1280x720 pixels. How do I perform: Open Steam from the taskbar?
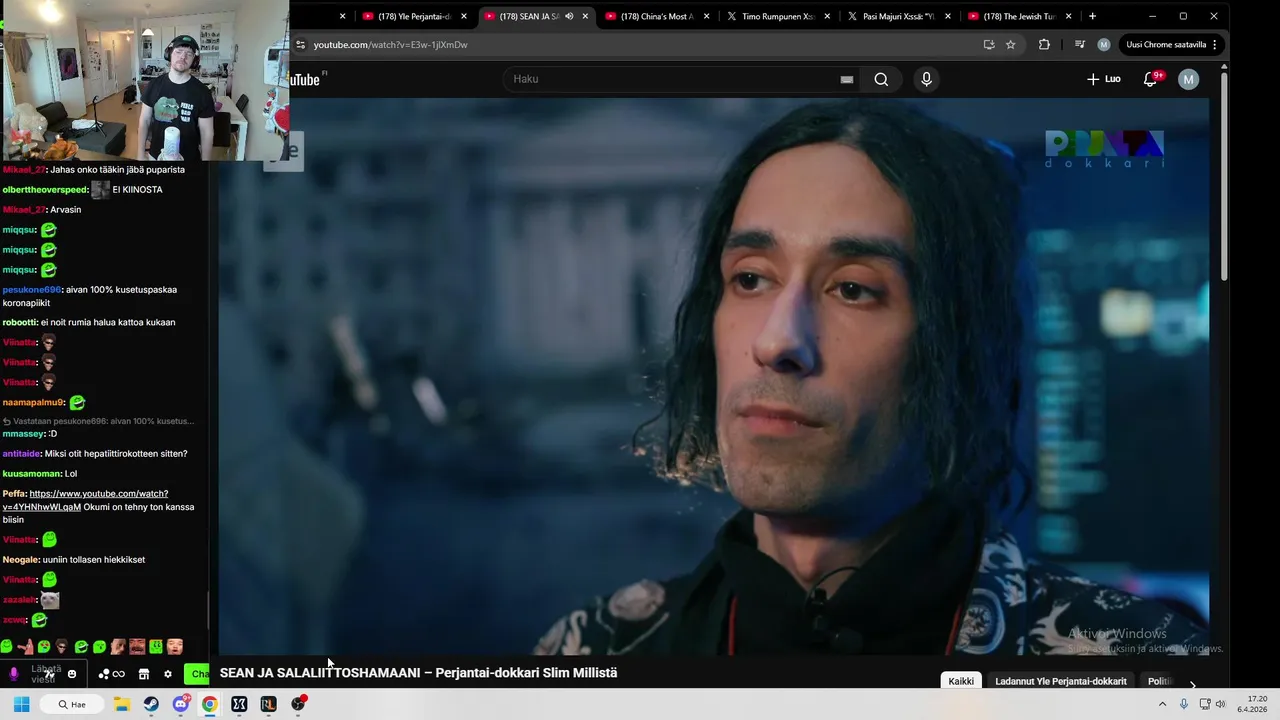151,704
